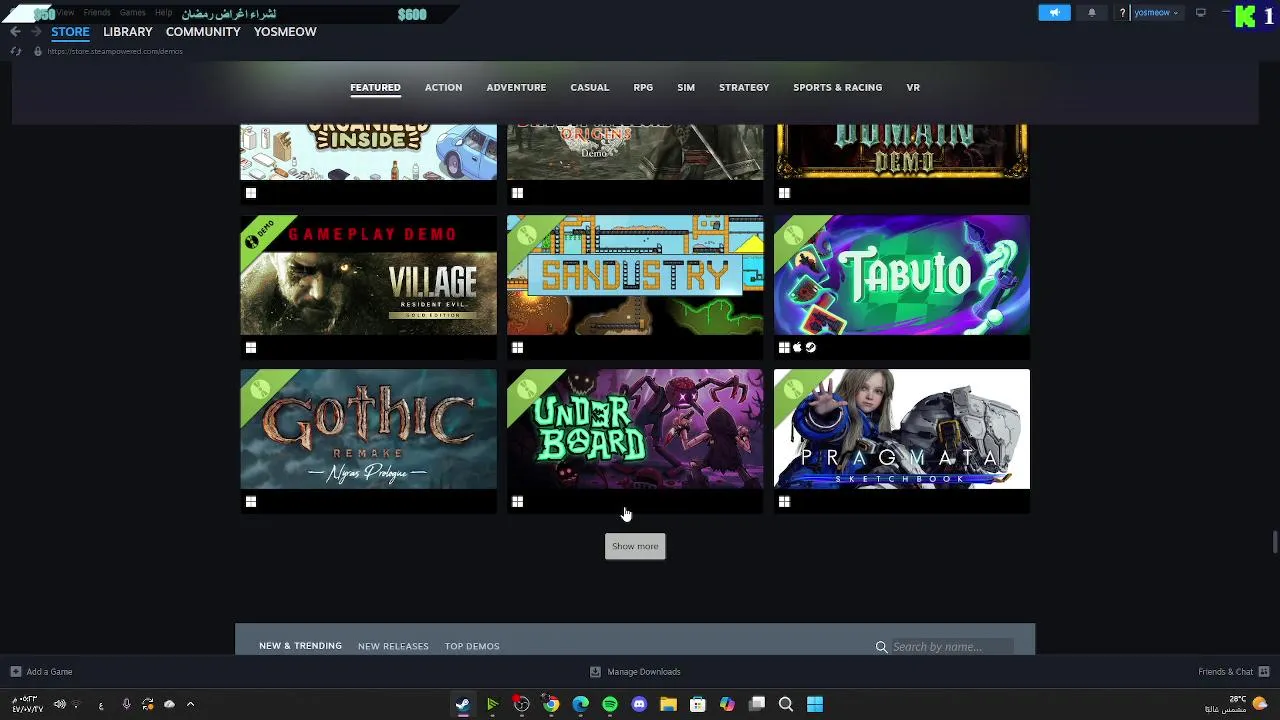
Task: Click the Search by name field
Action: (952, 647)
